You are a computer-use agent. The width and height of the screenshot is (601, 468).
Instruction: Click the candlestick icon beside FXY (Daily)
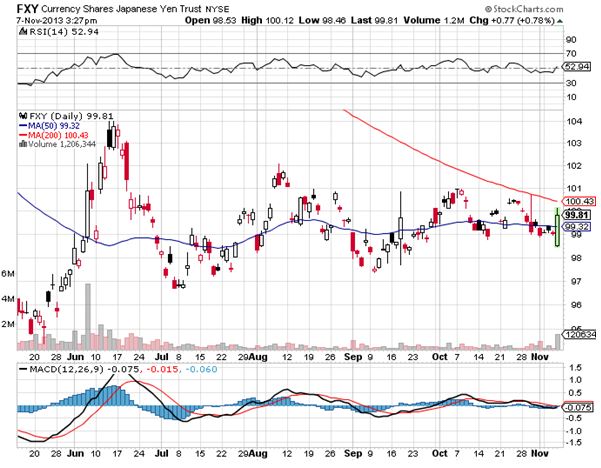tap(23, 116)
